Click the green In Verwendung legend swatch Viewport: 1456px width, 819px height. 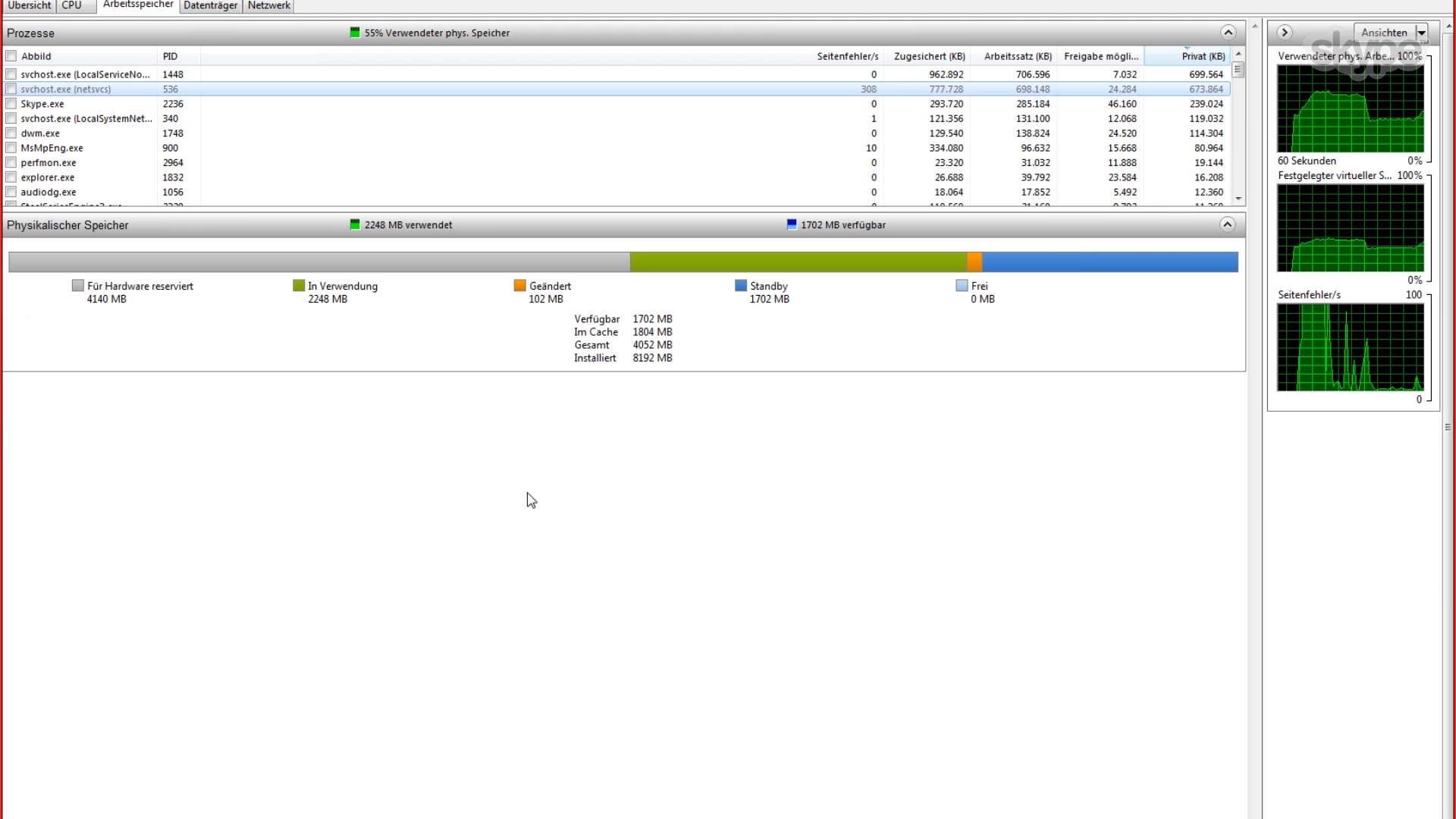click(x=299, y=286)
